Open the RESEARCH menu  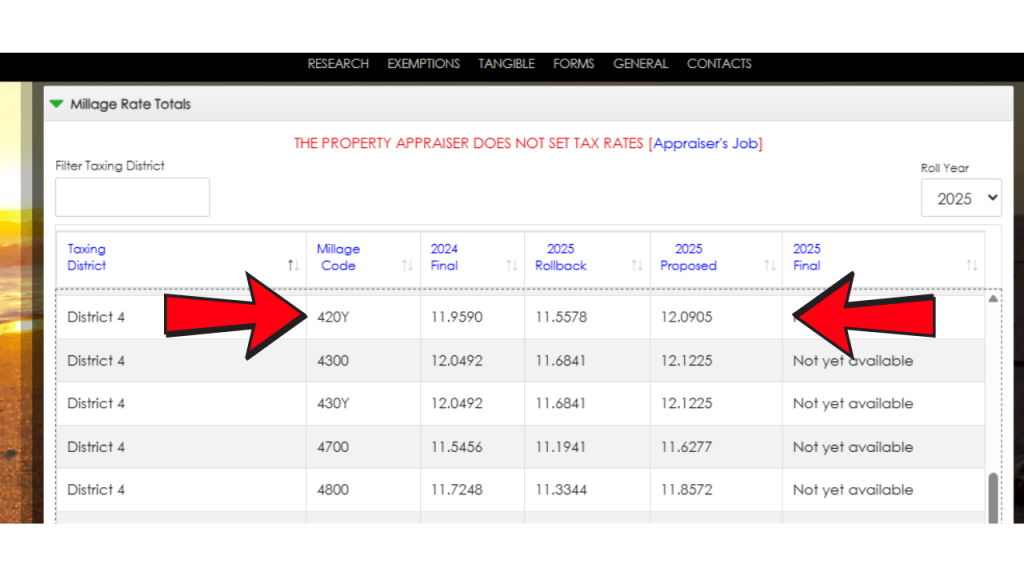point(338,64)
